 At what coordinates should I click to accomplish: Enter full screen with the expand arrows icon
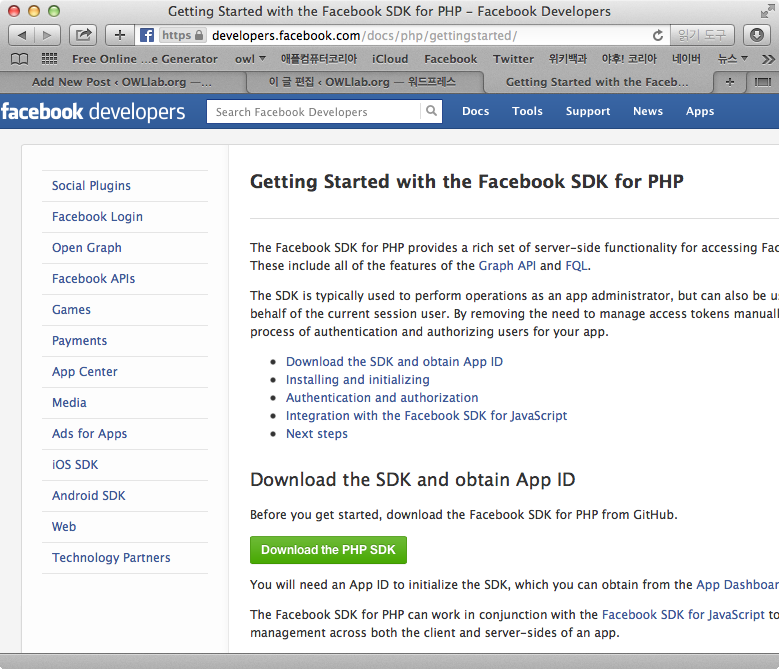(767, 11)
